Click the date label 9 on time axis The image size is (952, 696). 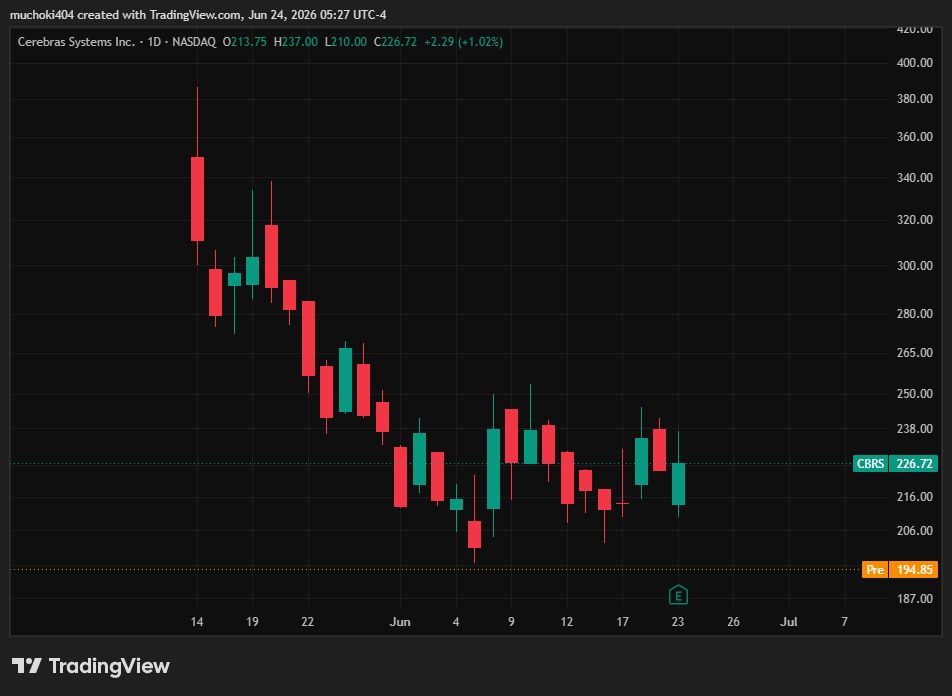[x=511, y=621]
